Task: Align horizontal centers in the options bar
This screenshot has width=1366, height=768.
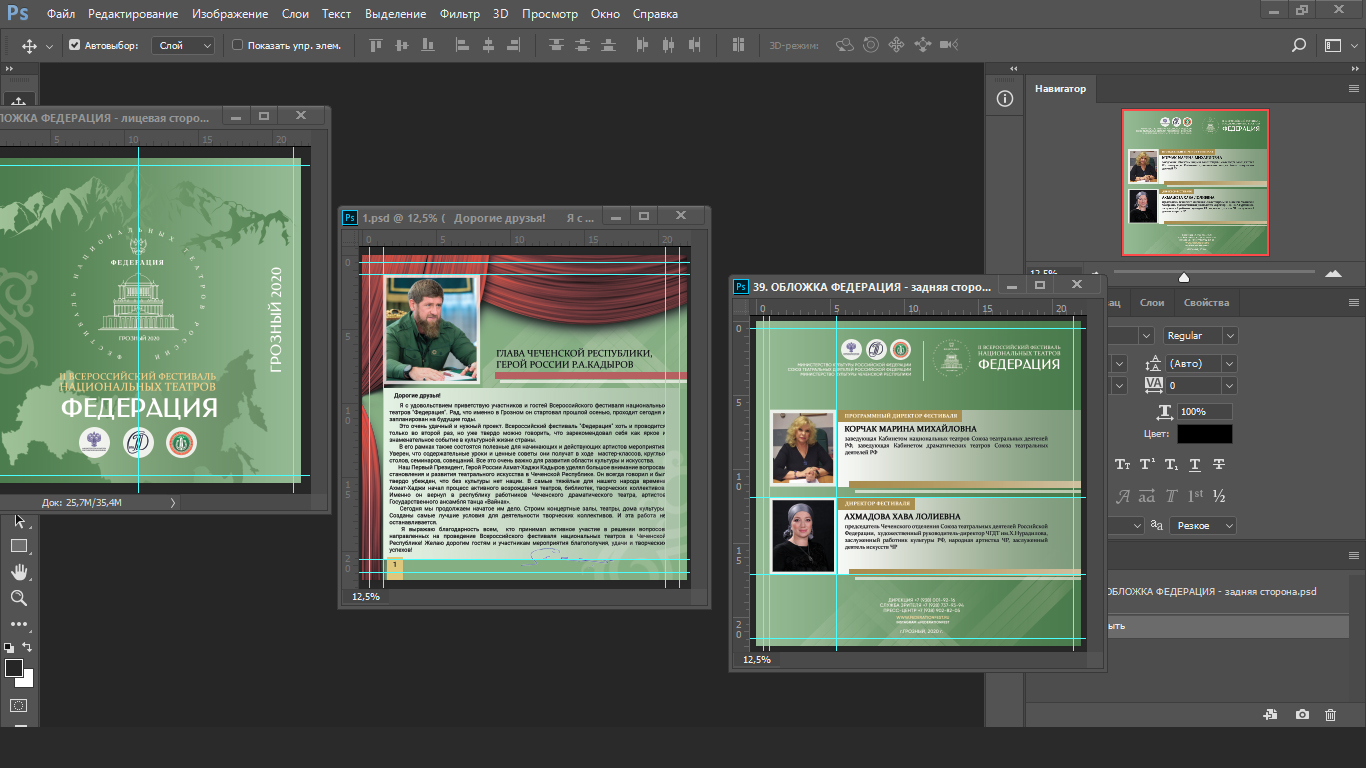Action: click(x=489, y=45)
